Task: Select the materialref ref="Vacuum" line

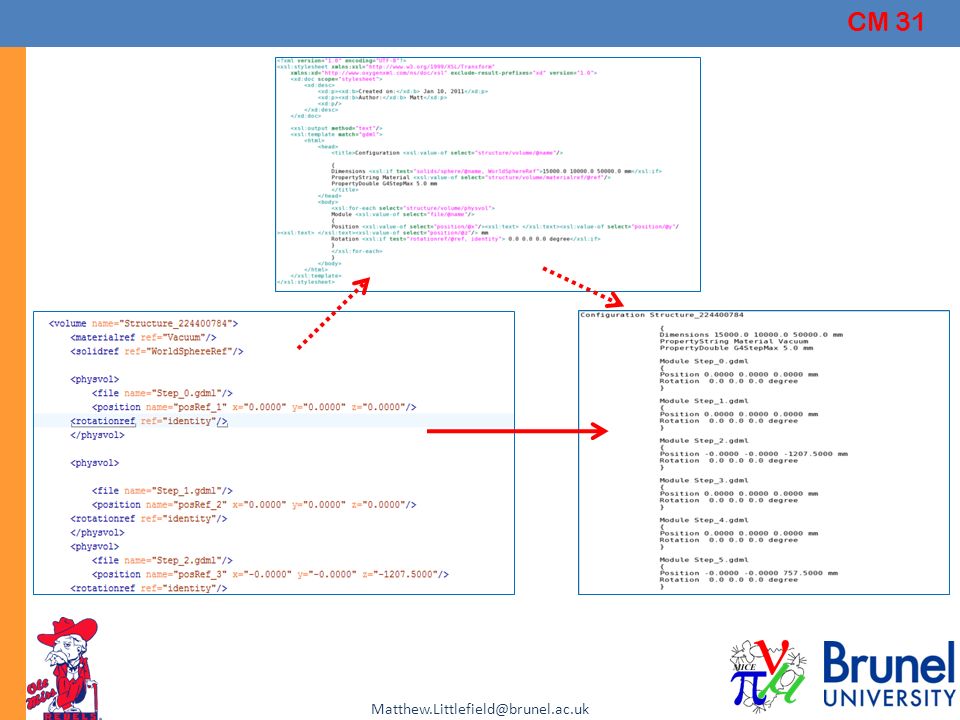Action: coord(143,337)
